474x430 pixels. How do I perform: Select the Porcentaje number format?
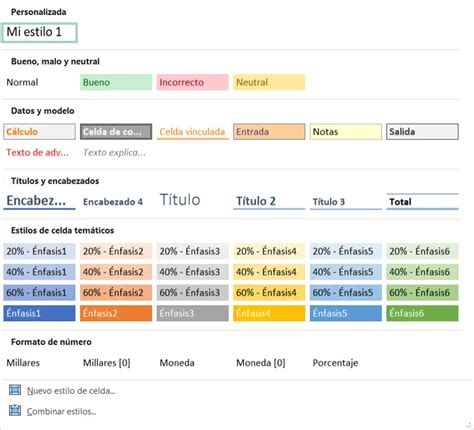[x=335, y=363]
